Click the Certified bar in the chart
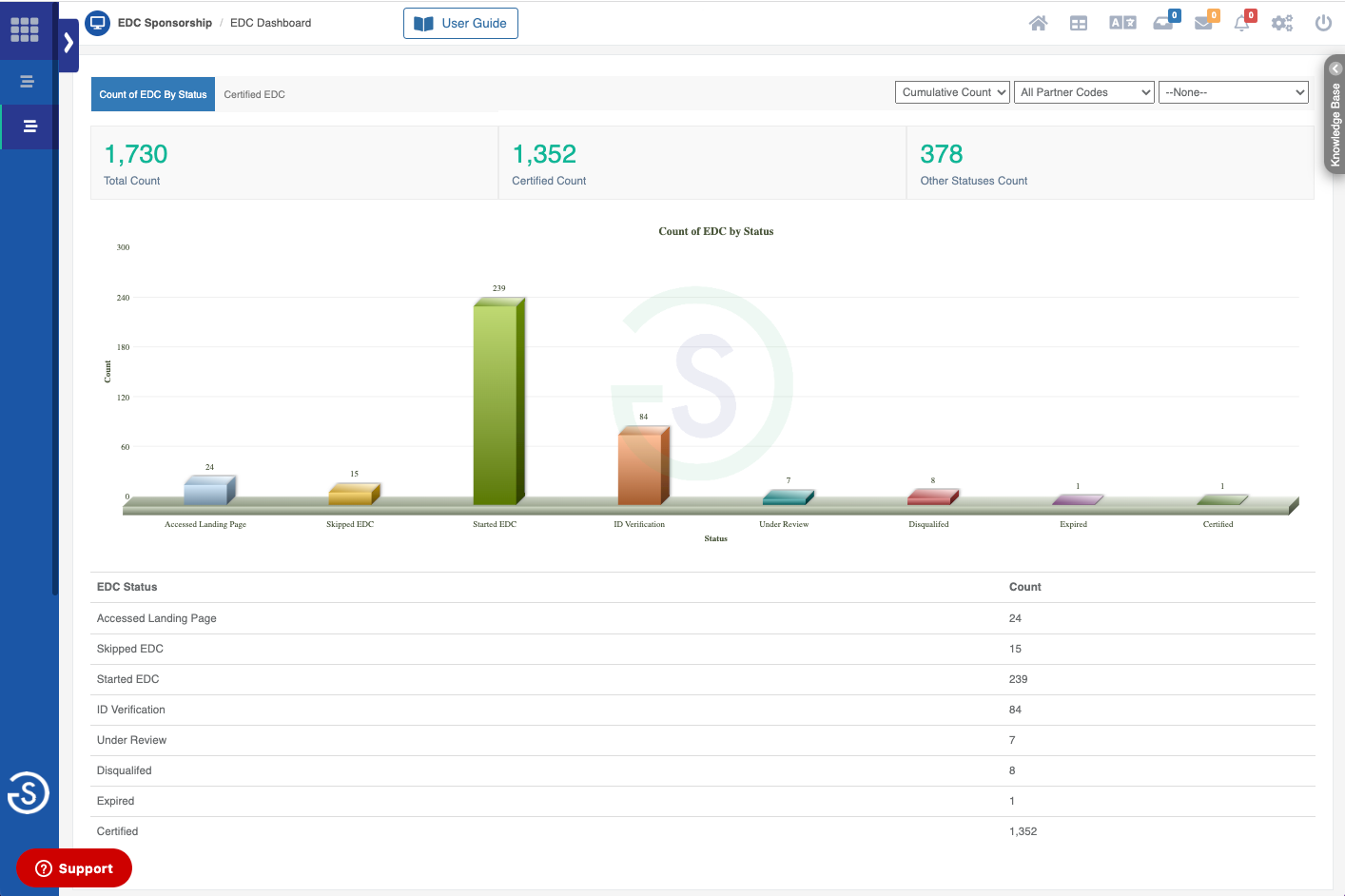 point(1221,499)
